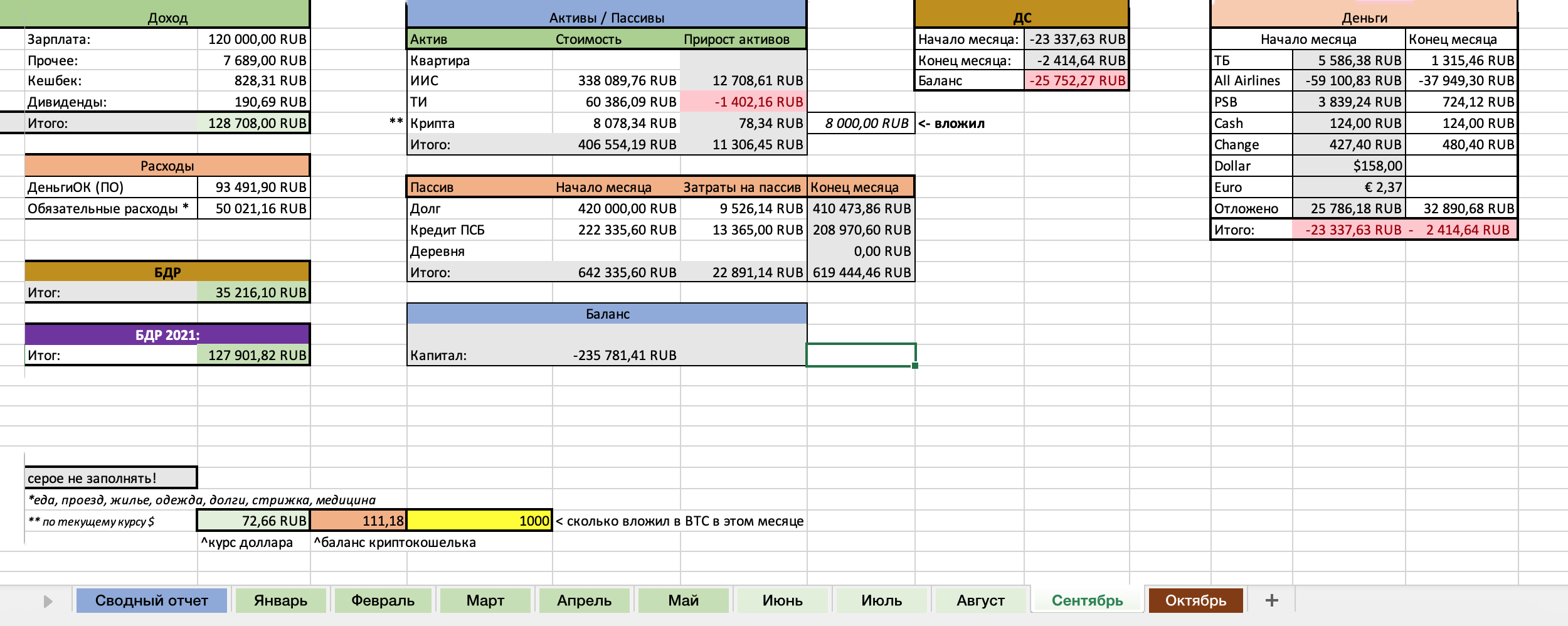Viewport: 1568px width, 626px height.
Task: Select ДС balance cell -25 752,27 RUB
Action: click(x=1076, y=81)
